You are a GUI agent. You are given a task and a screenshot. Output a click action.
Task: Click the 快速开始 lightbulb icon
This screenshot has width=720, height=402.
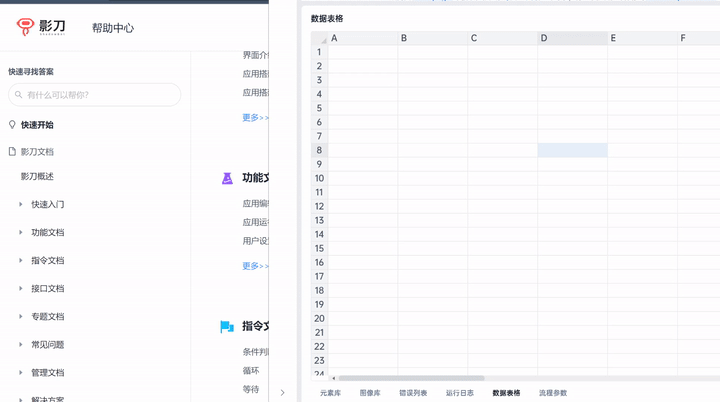12,125
